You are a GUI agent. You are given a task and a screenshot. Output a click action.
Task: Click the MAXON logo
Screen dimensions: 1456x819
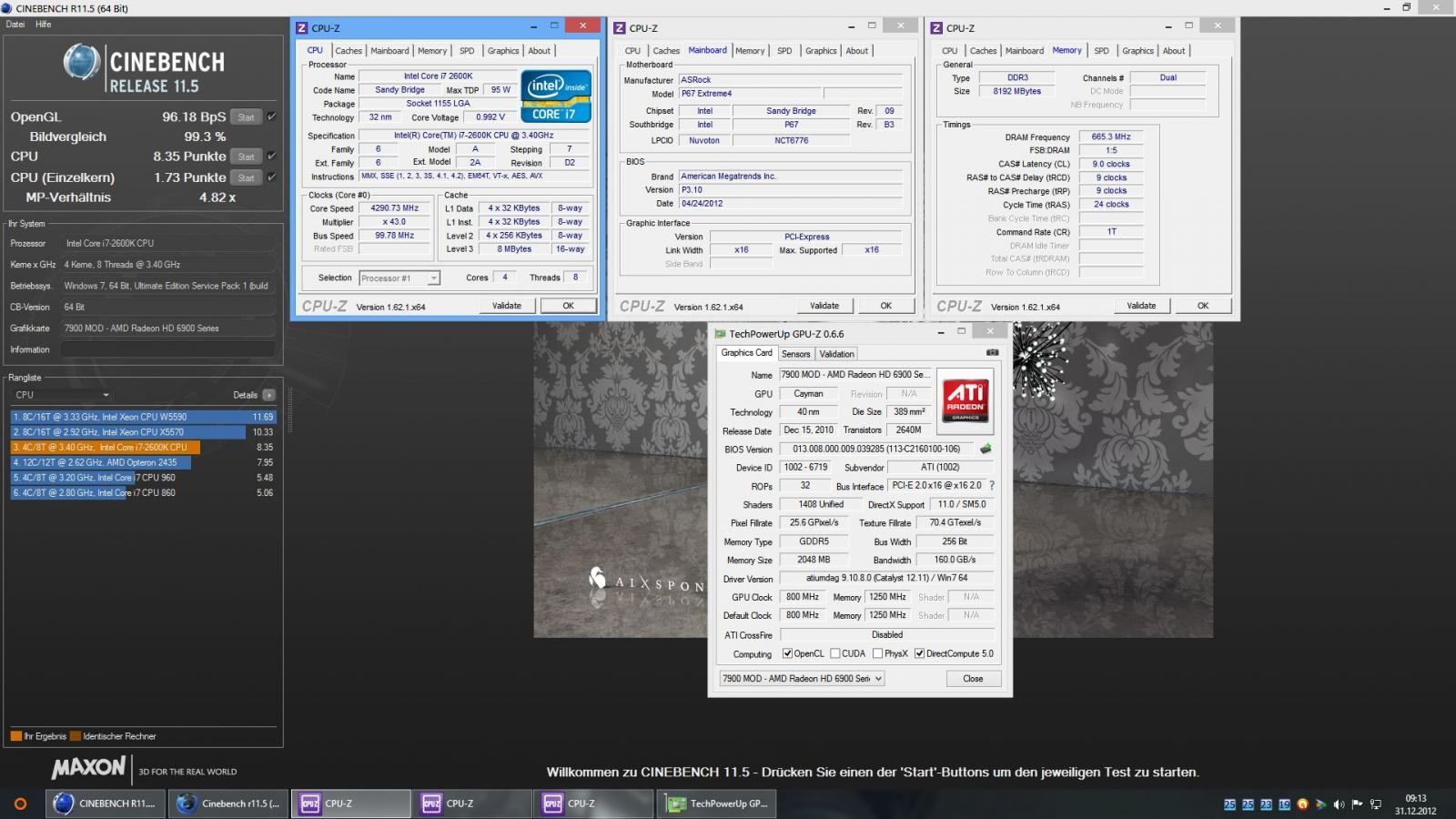tap(88, 768)
